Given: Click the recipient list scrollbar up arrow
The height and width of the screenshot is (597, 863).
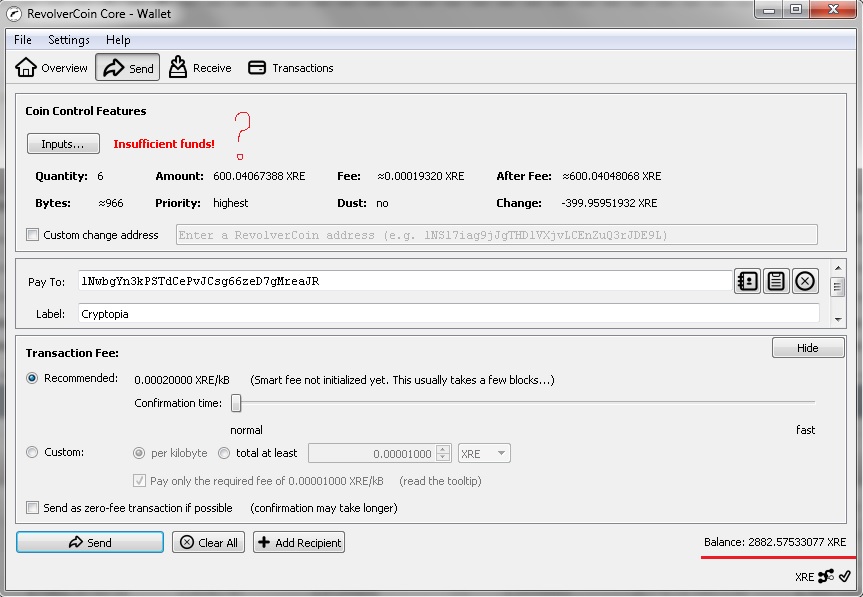Looking at the screenshot, I should (x=838, y=268).
